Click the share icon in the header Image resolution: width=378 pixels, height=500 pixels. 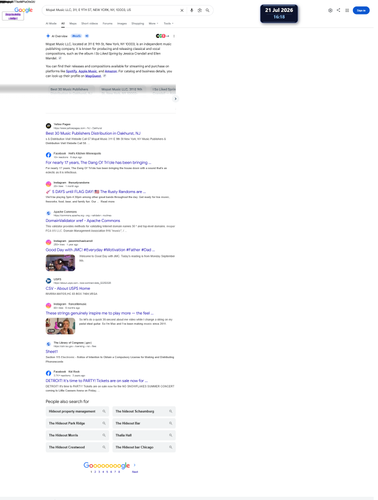(339, 10)
